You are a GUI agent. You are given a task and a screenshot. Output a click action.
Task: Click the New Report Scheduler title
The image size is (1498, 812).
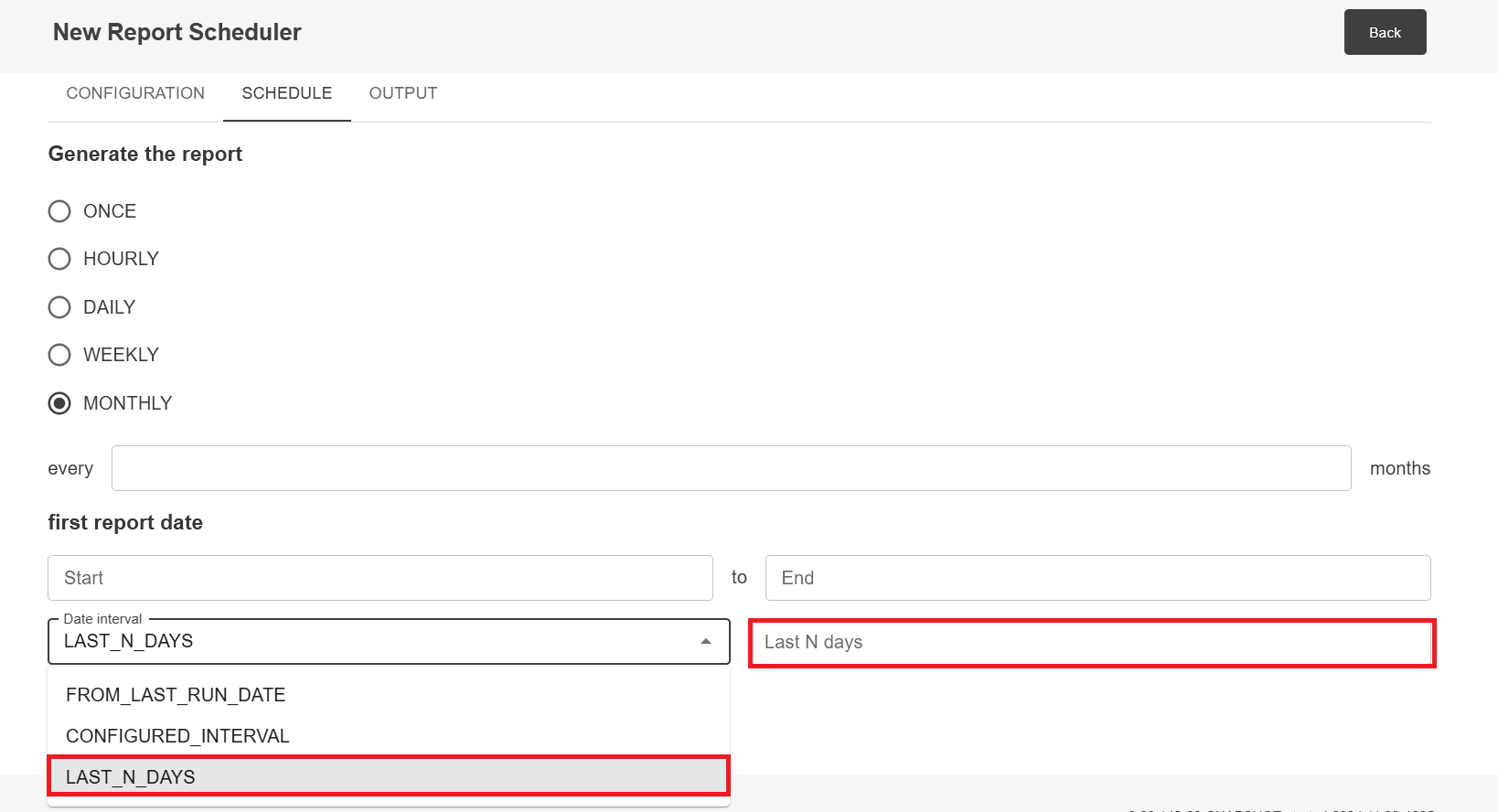pyautogui.click(x=177, y=32)
